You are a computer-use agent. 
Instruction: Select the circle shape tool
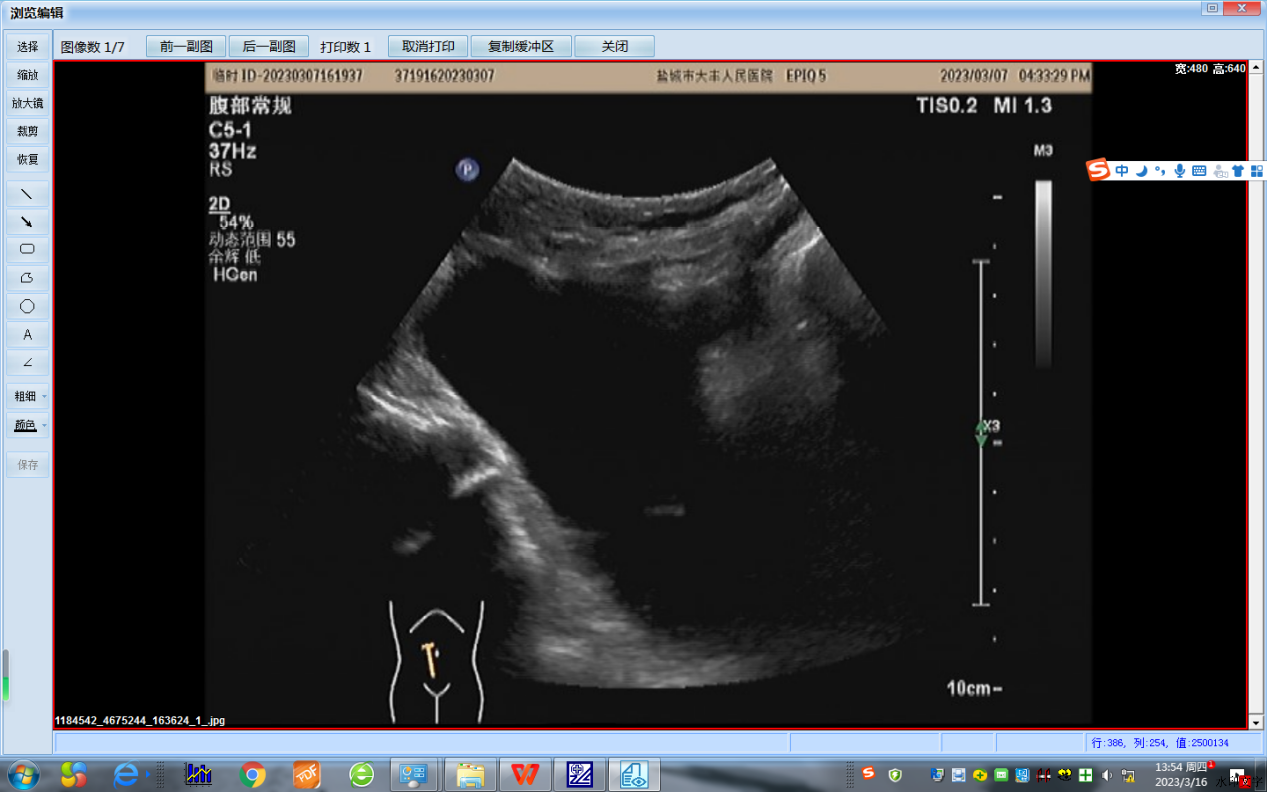(27, 306)
